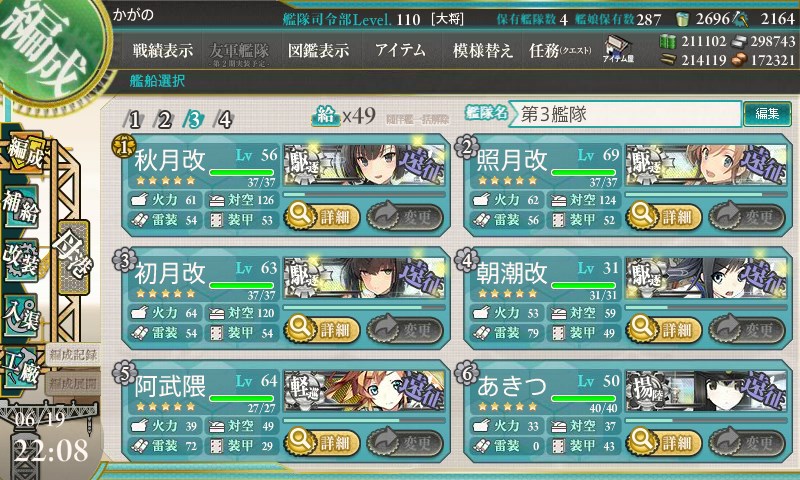Click 阿武隈 ship portrait banner
This screenshot has width=800, height=480.
(364, 391)
